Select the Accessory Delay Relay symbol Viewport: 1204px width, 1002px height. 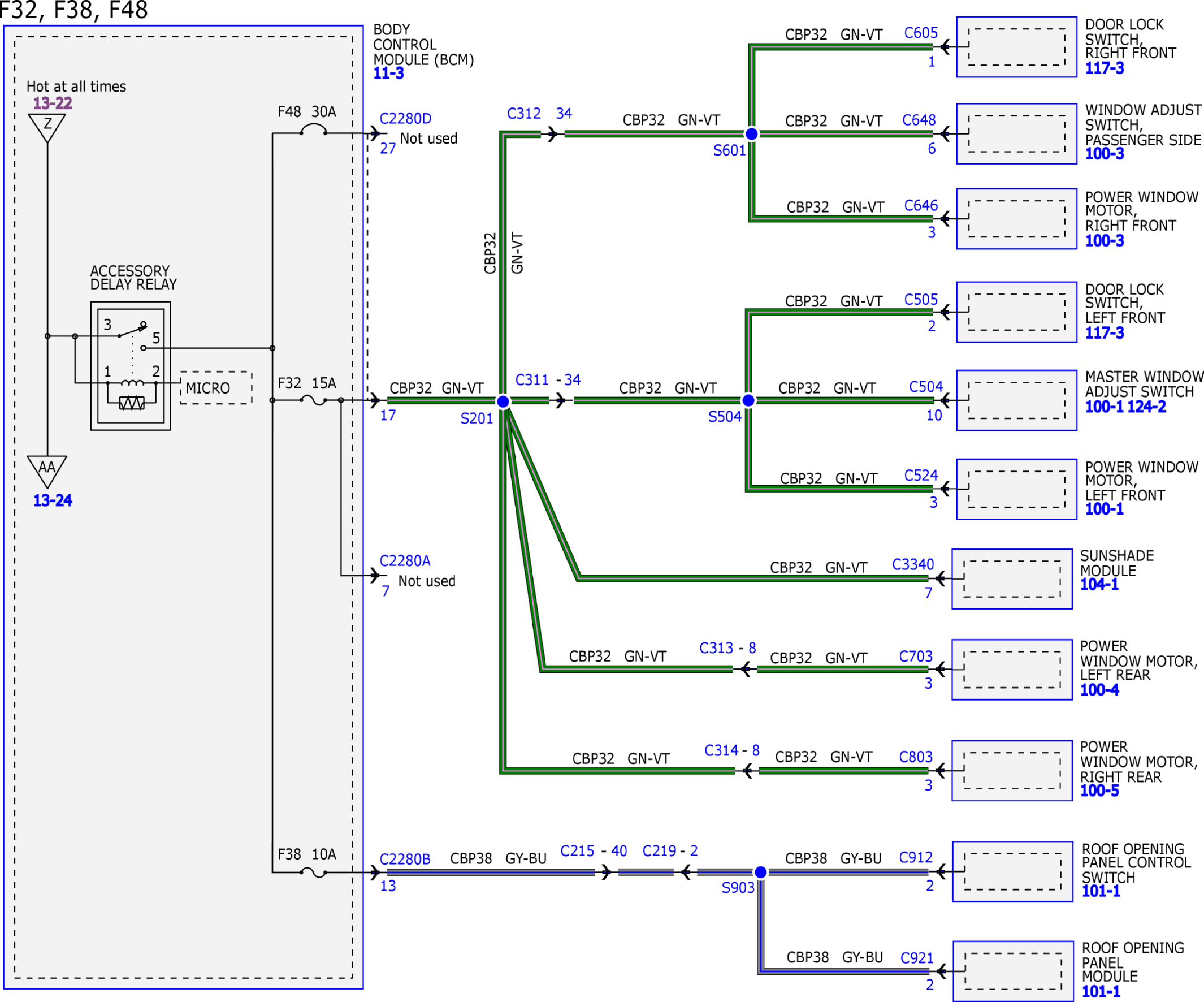131,366
